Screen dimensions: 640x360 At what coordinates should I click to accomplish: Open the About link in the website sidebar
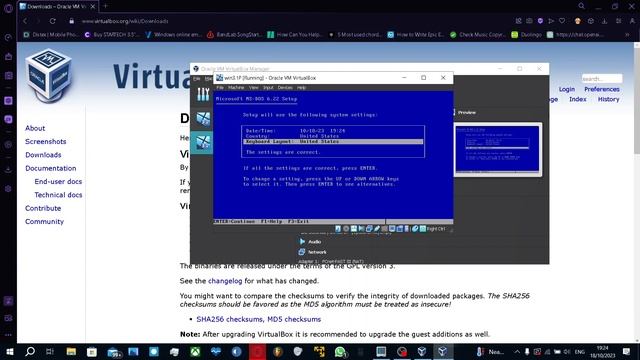(x=35, y=128)
